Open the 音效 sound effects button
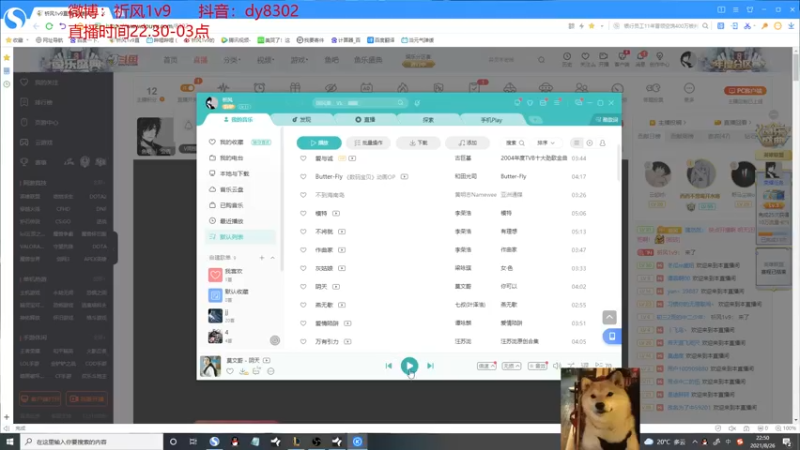The width and height of the screenshot is (800, 450). click(x=537, y=366)
